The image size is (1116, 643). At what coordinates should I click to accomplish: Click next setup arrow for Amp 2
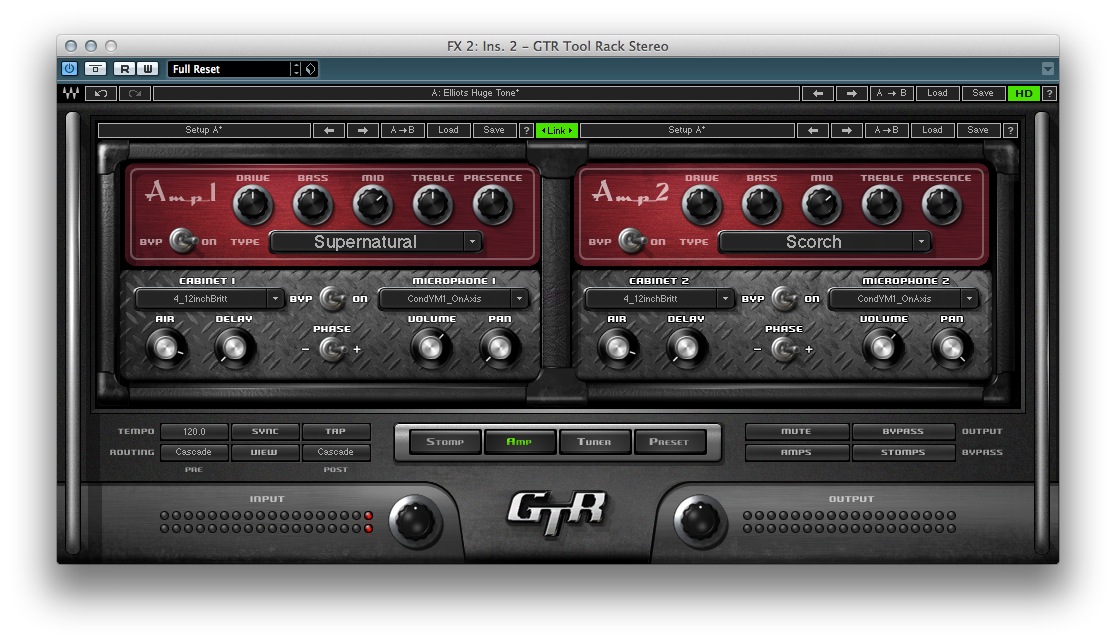tap(846, 130)
